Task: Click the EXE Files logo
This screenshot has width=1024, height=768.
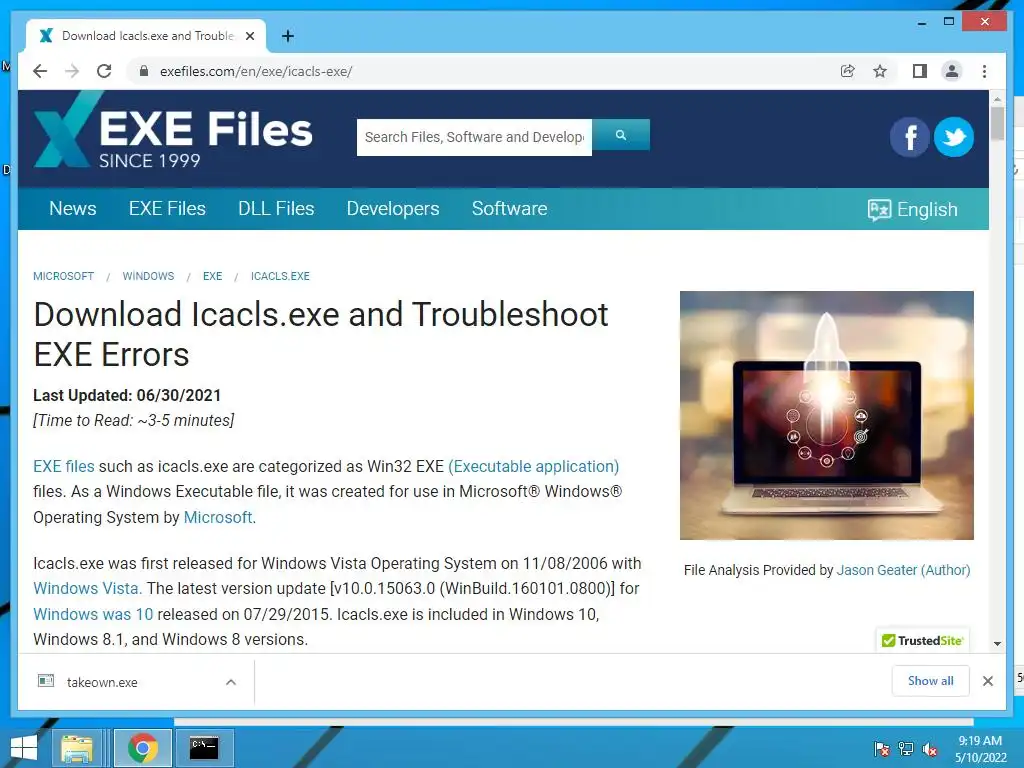Action: 173,132
